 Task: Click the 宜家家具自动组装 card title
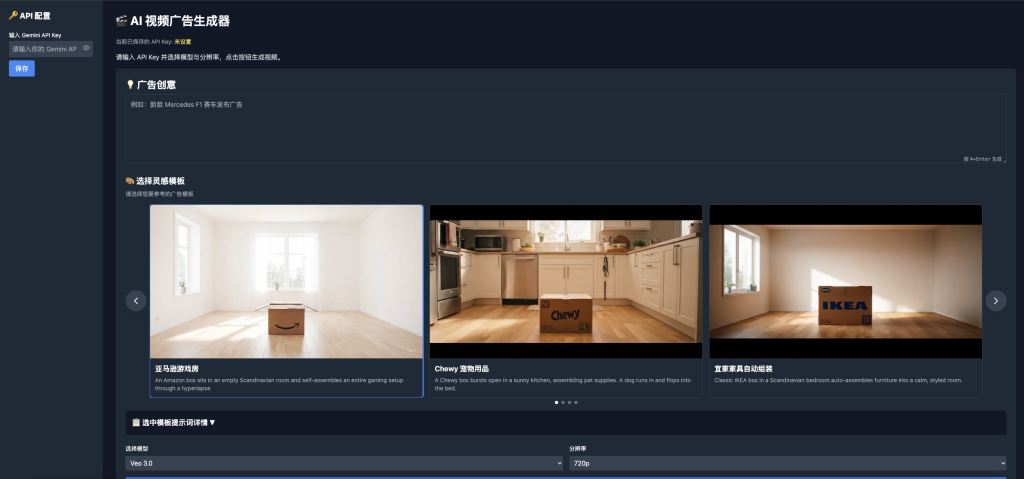pos(743,369)
